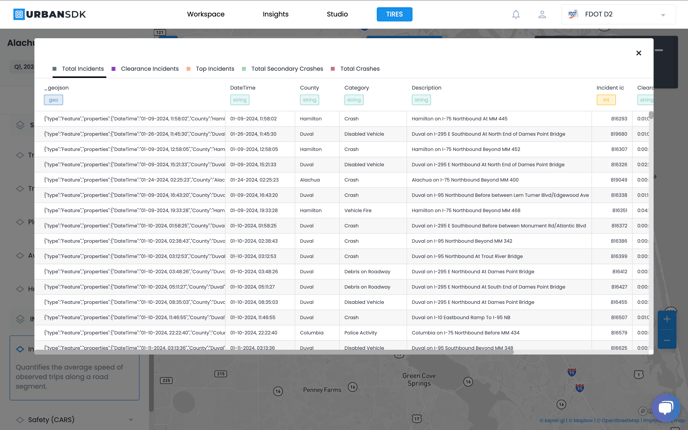
Task: Click the Urban SDK logo
Action: point(50,14)
